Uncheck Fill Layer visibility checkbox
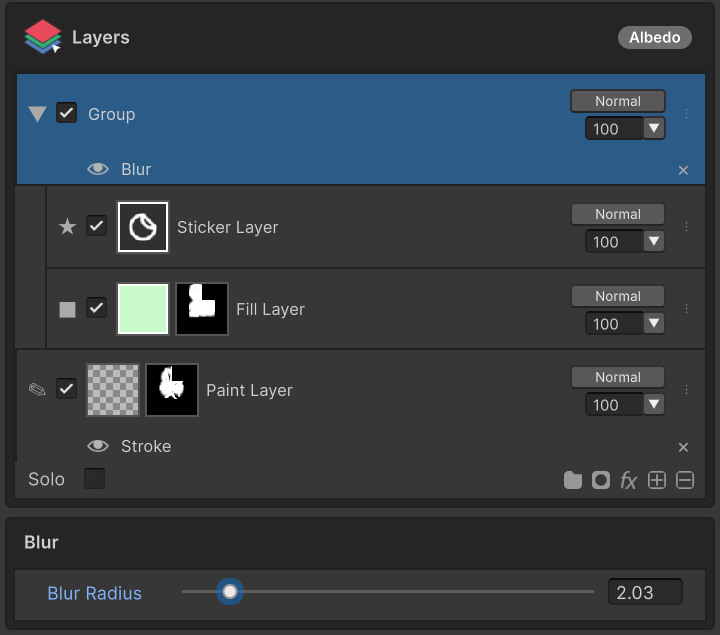Screen dimensions: 720x635 point(96,308)
